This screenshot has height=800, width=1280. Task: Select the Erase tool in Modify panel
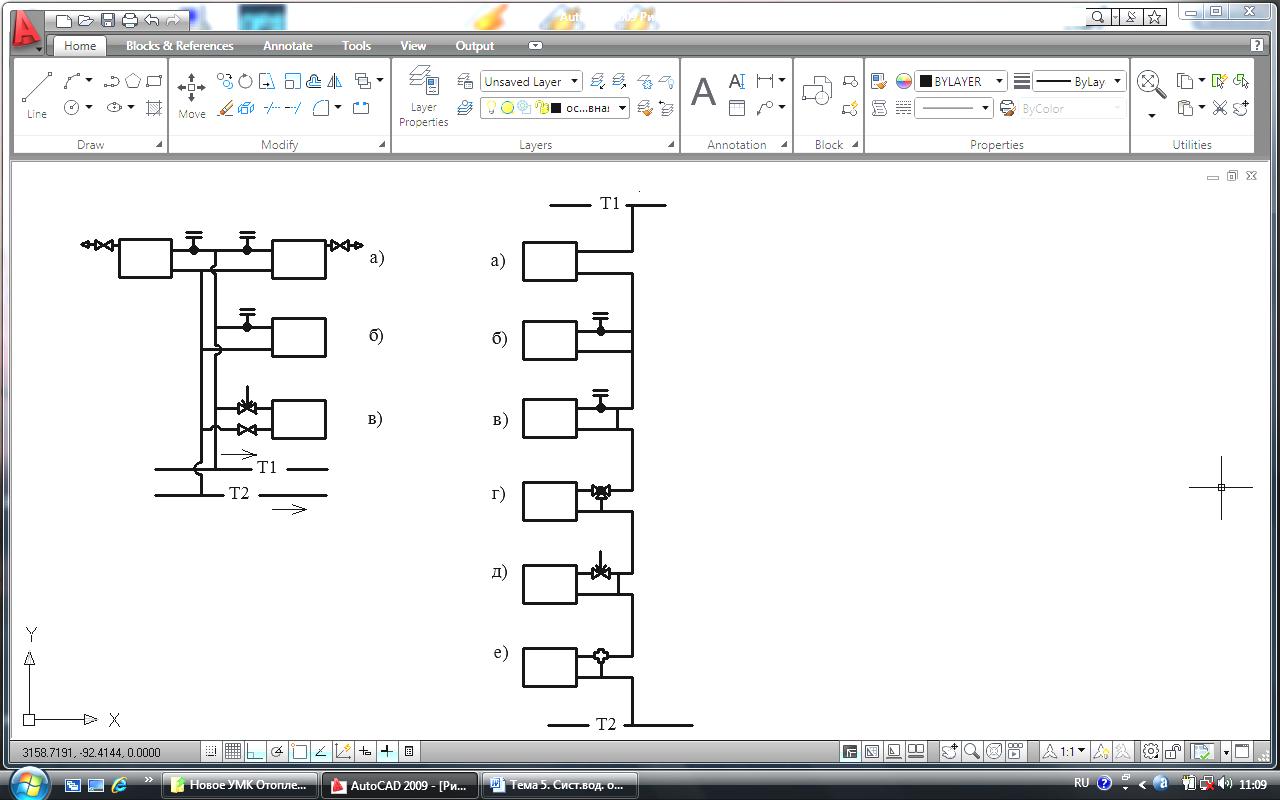(225, 107)
